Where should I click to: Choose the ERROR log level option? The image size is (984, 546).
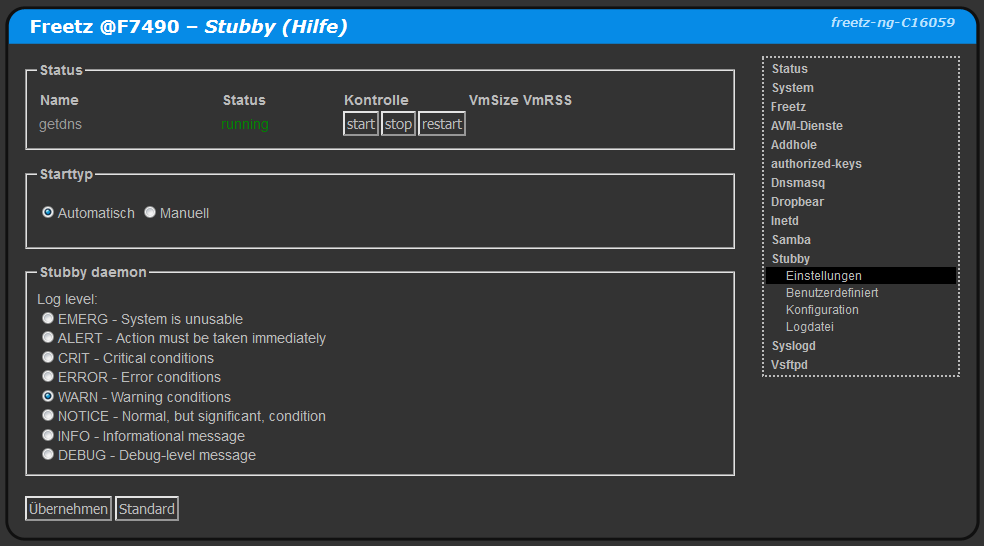48,377
